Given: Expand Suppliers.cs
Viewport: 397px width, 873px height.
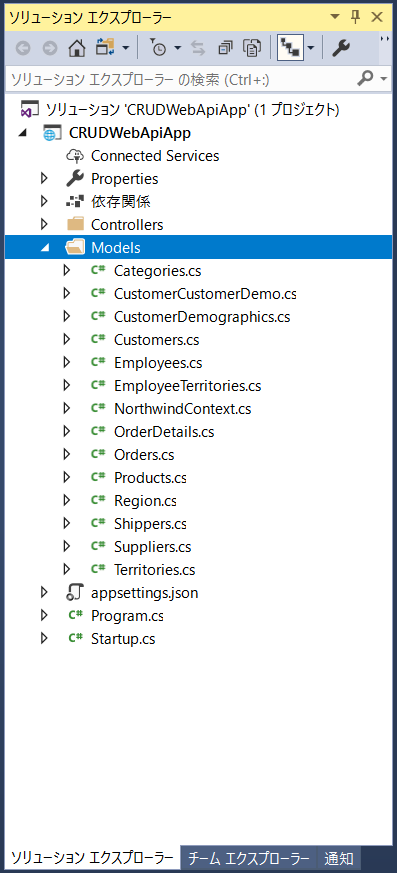Looking at the screenshot, I should [x=67, y=547].
